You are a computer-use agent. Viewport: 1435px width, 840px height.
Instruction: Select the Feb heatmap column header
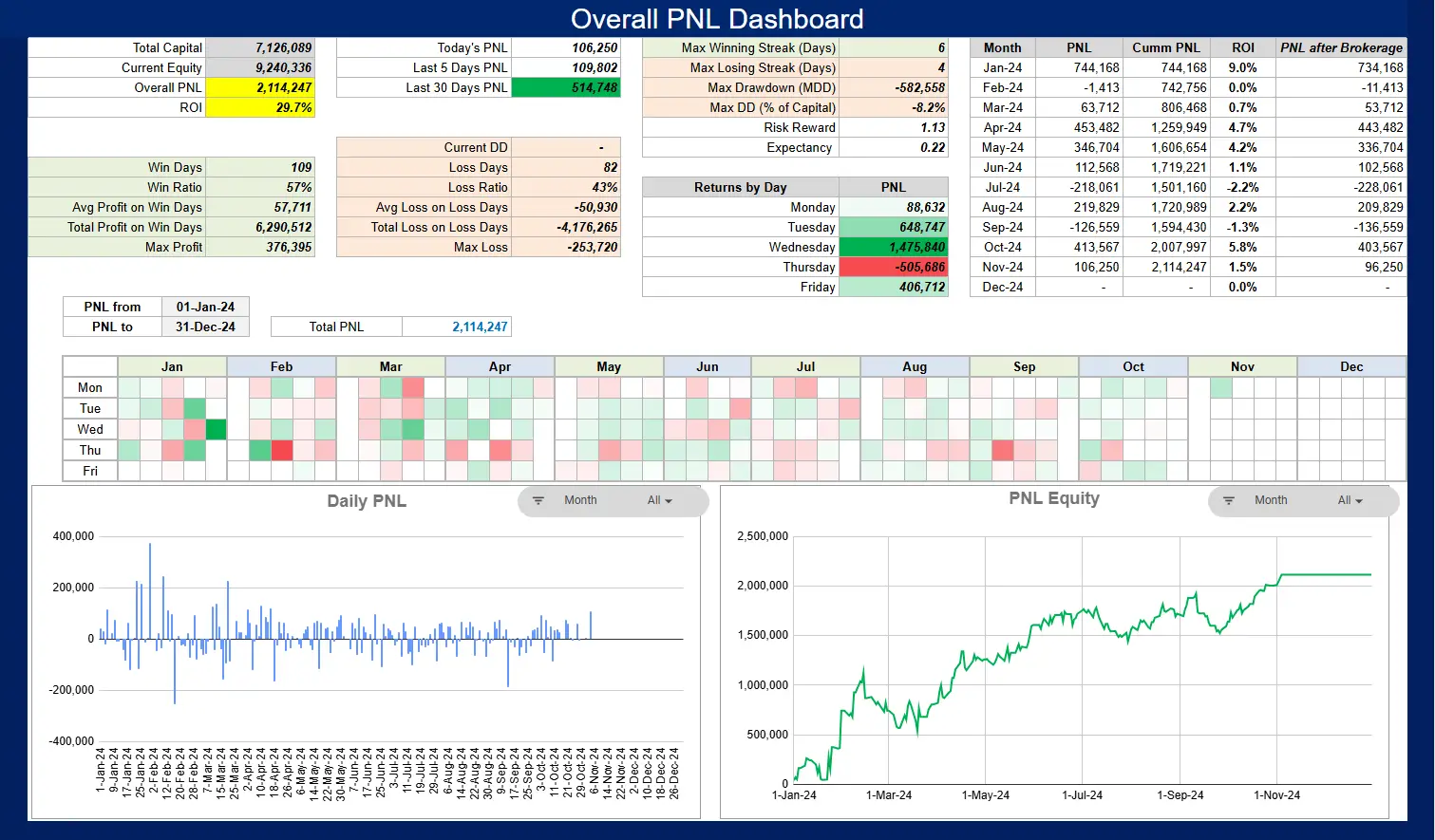281,366
